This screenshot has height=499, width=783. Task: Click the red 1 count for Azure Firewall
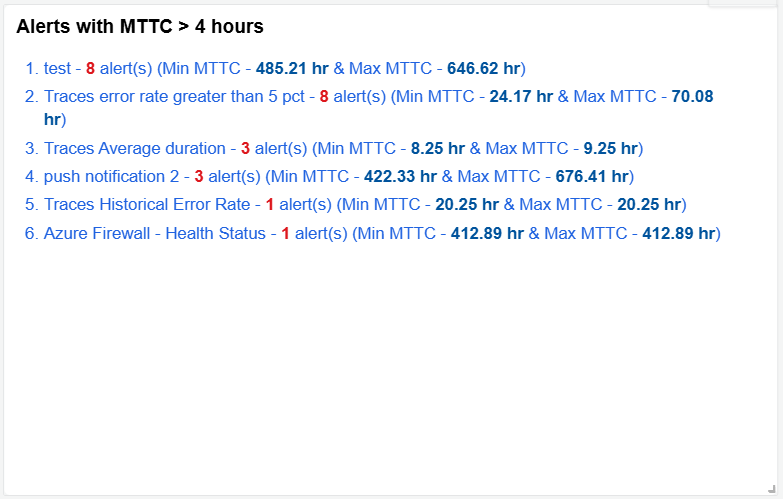(285, 233)
